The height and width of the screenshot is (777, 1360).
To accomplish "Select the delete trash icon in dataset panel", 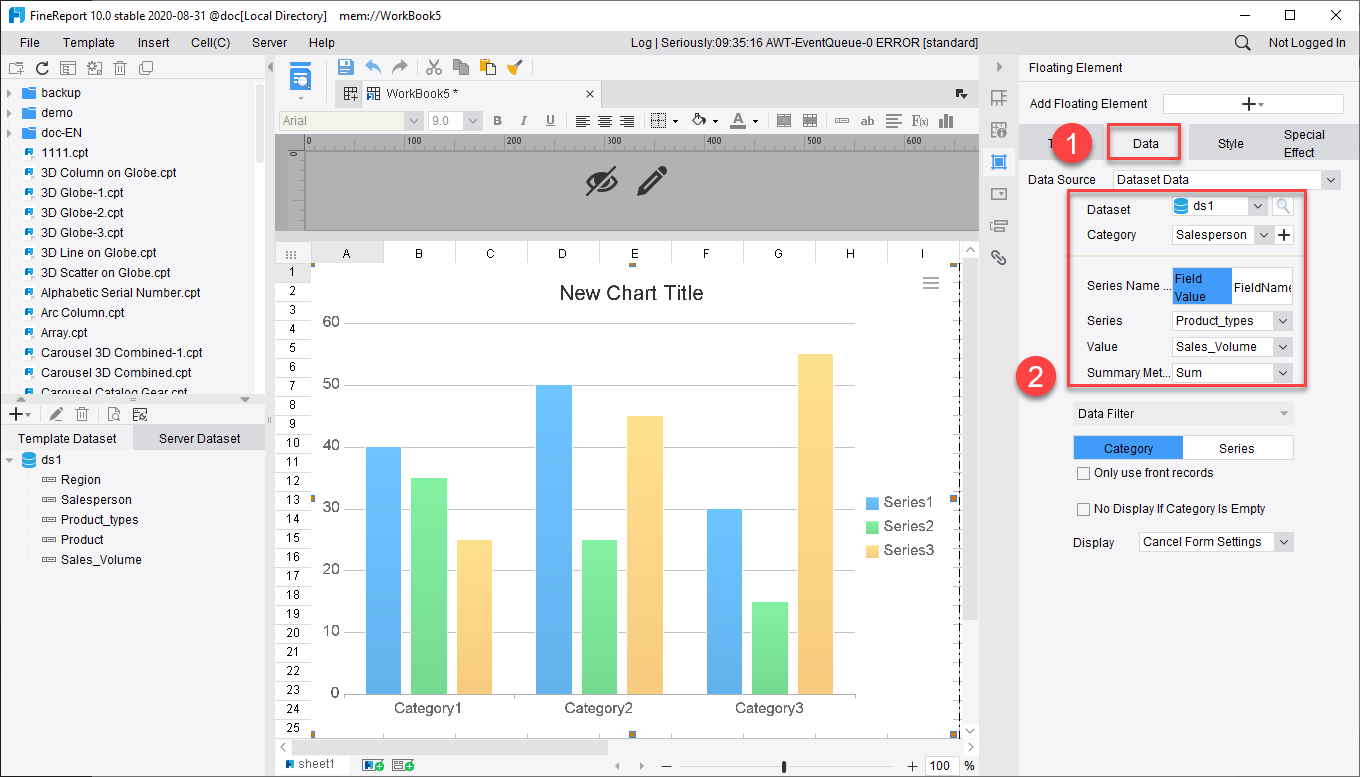I will [81, 413].
